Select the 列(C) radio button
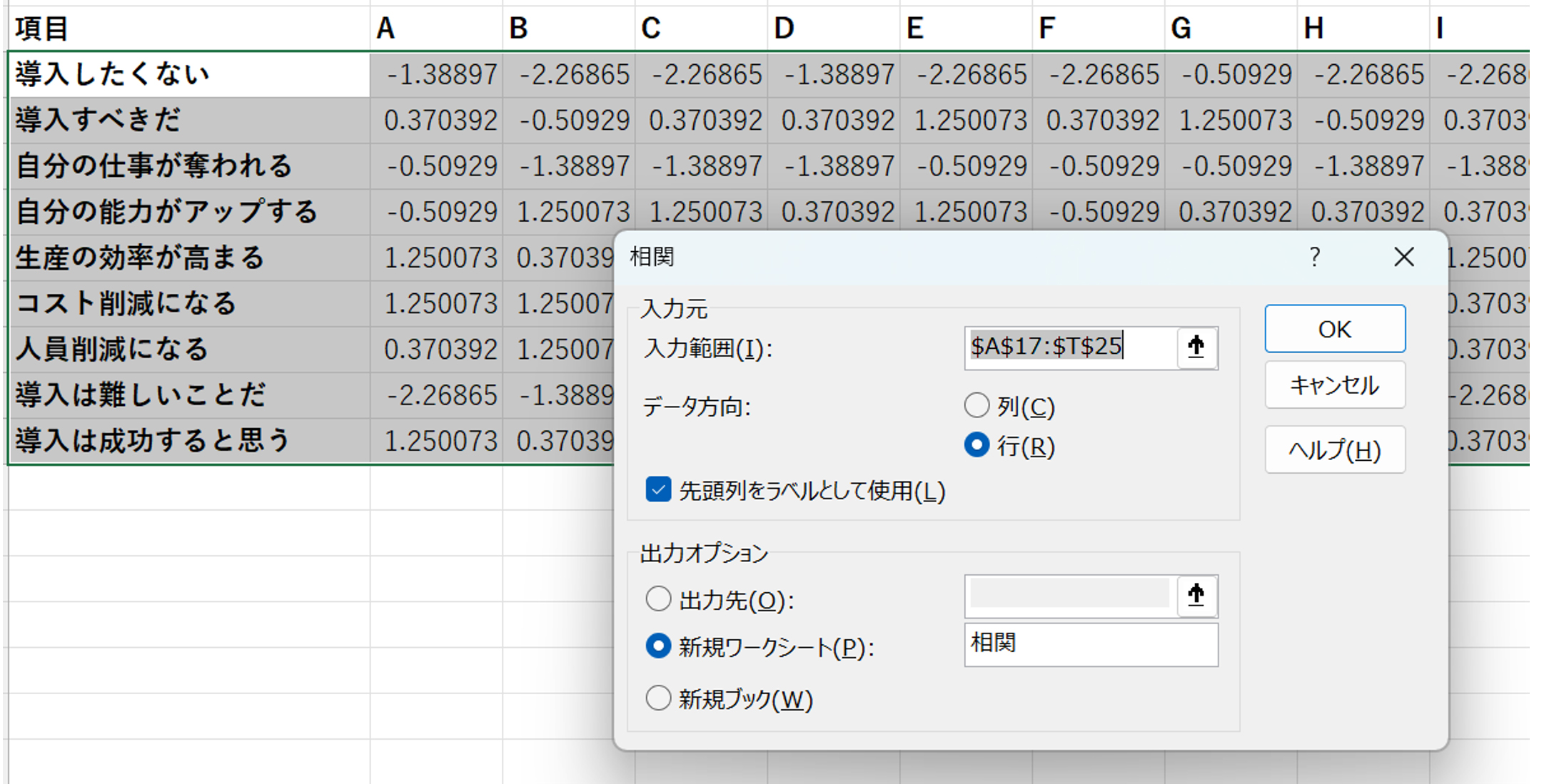Viewport: 1554px width, 784px height. pos(977,406)
